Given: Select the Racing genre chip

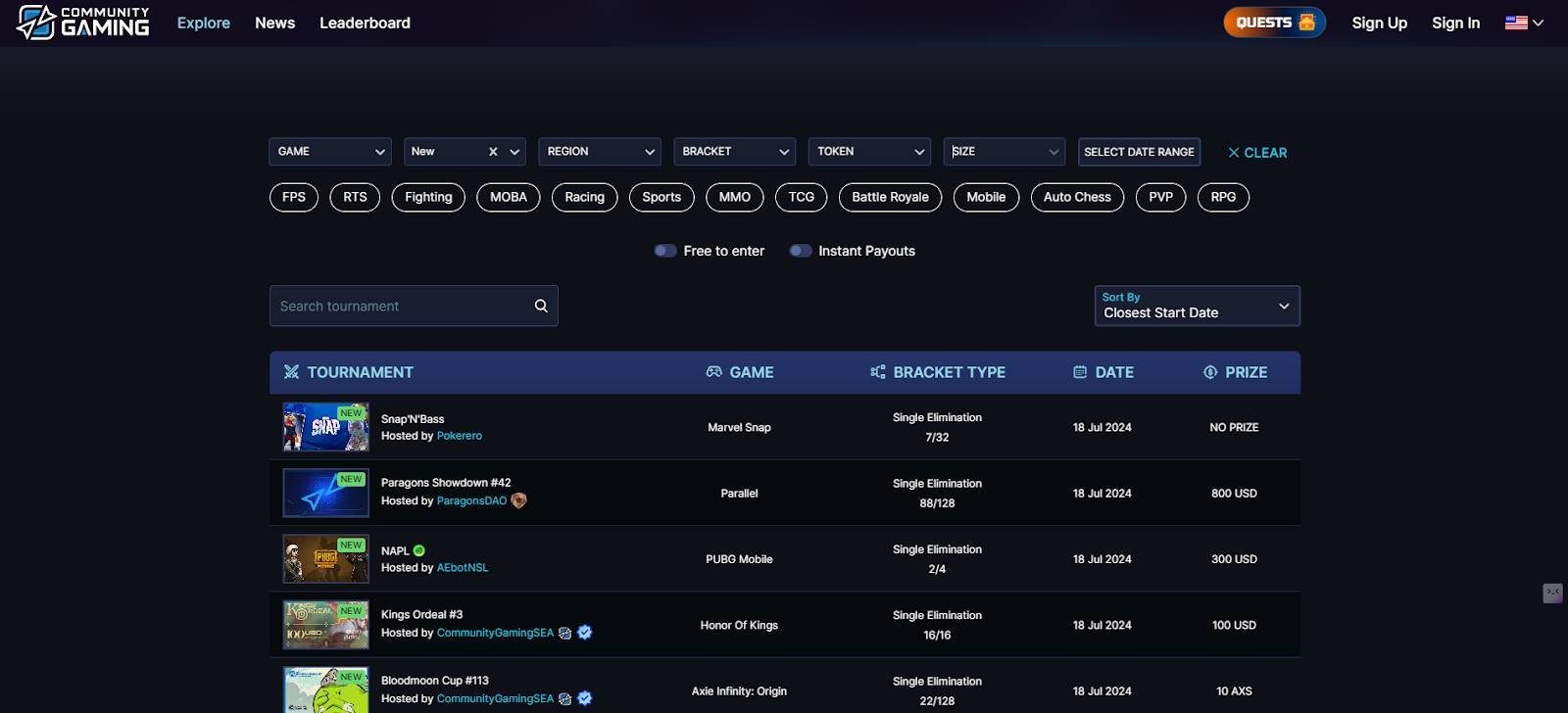Looking at the screenshot, I should [x=585, y=197].
